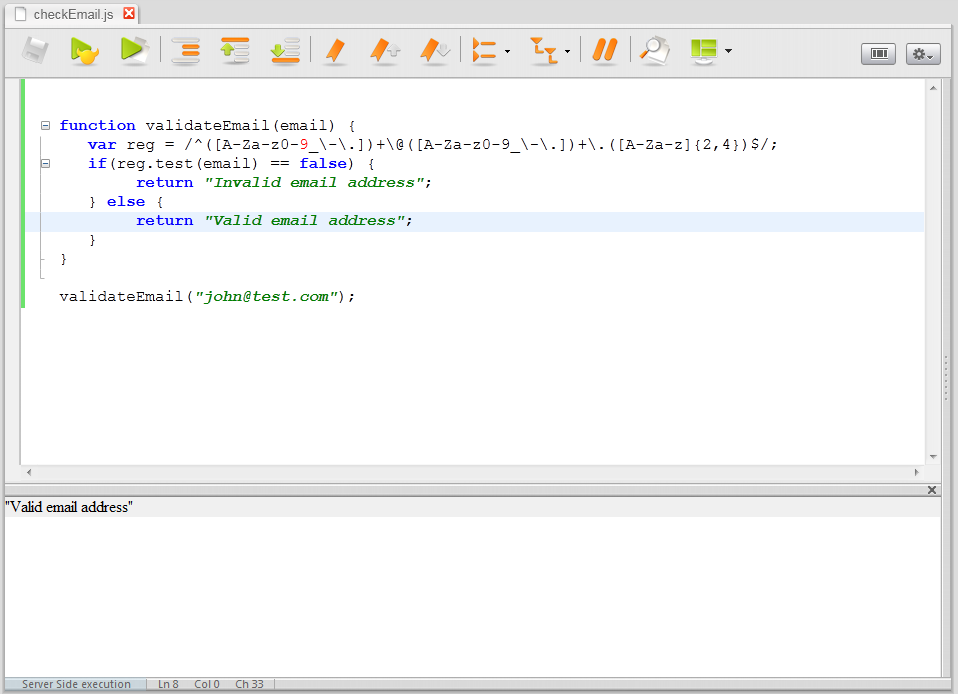Run the checkEmail.js file

(x=134, y=50)
